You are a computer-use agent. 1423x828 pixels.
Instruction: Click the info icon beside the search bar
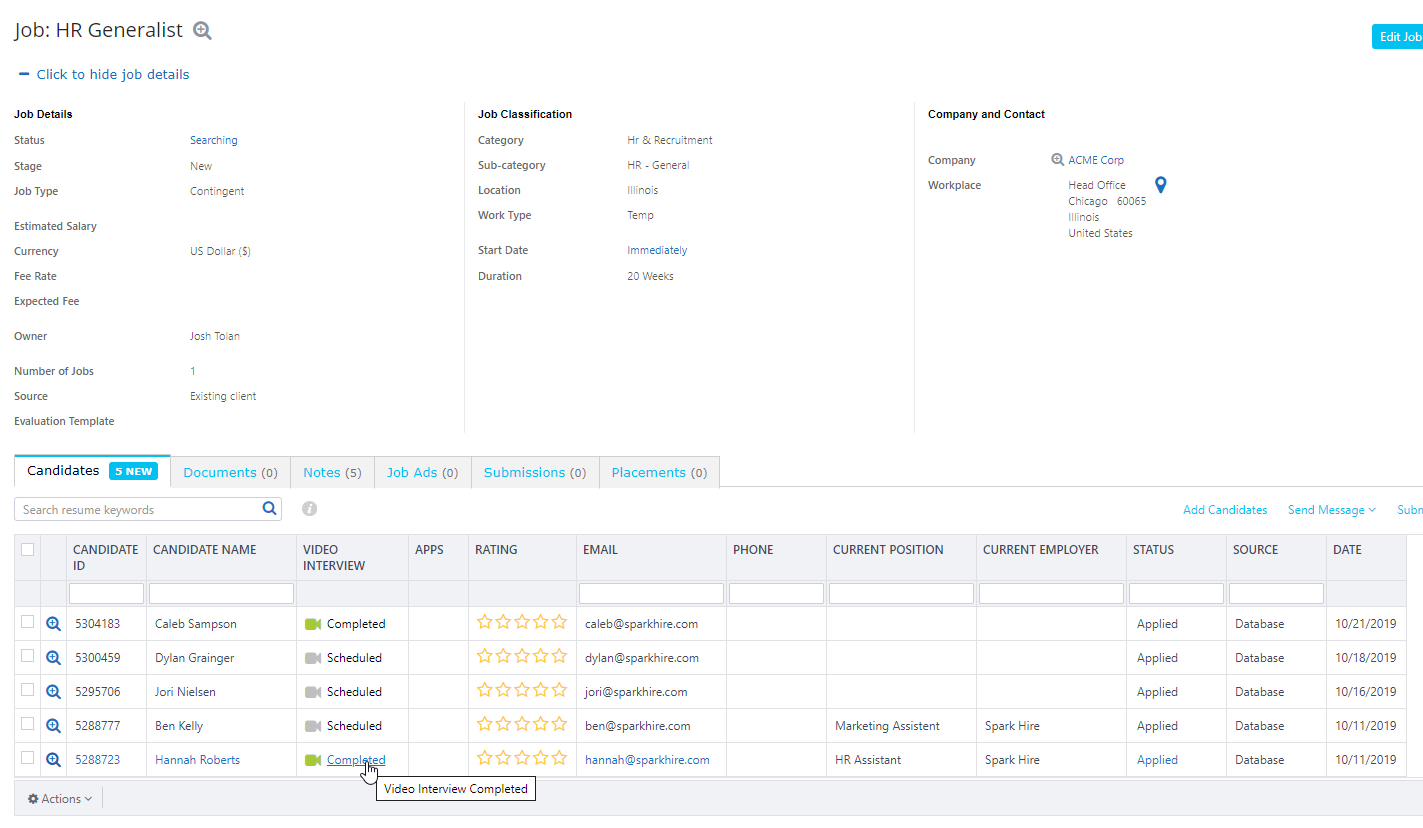pyautogui.click(x=309, y=508)
